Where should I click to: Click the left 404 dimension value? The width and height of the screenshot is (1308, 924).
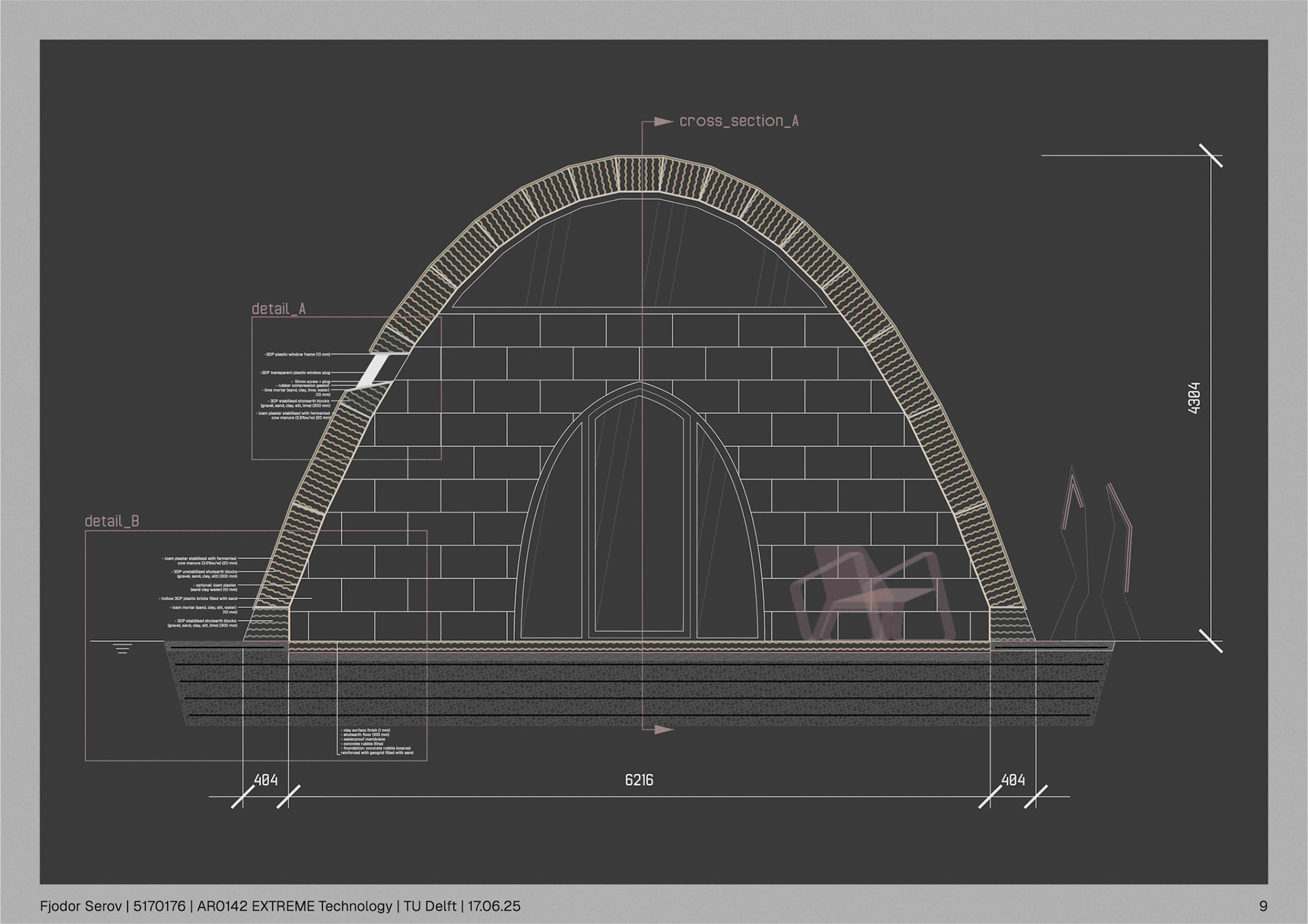pyautogui.click(x=266, y=780)
